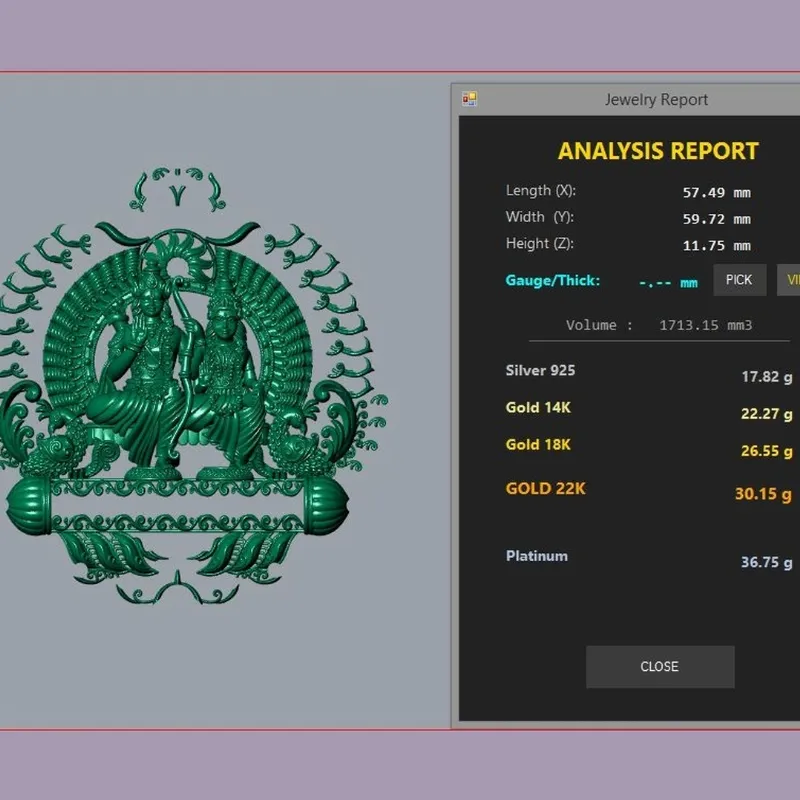Click the partially visible yellow VIEW button
800x800 pixels.
tap(789, 280)
